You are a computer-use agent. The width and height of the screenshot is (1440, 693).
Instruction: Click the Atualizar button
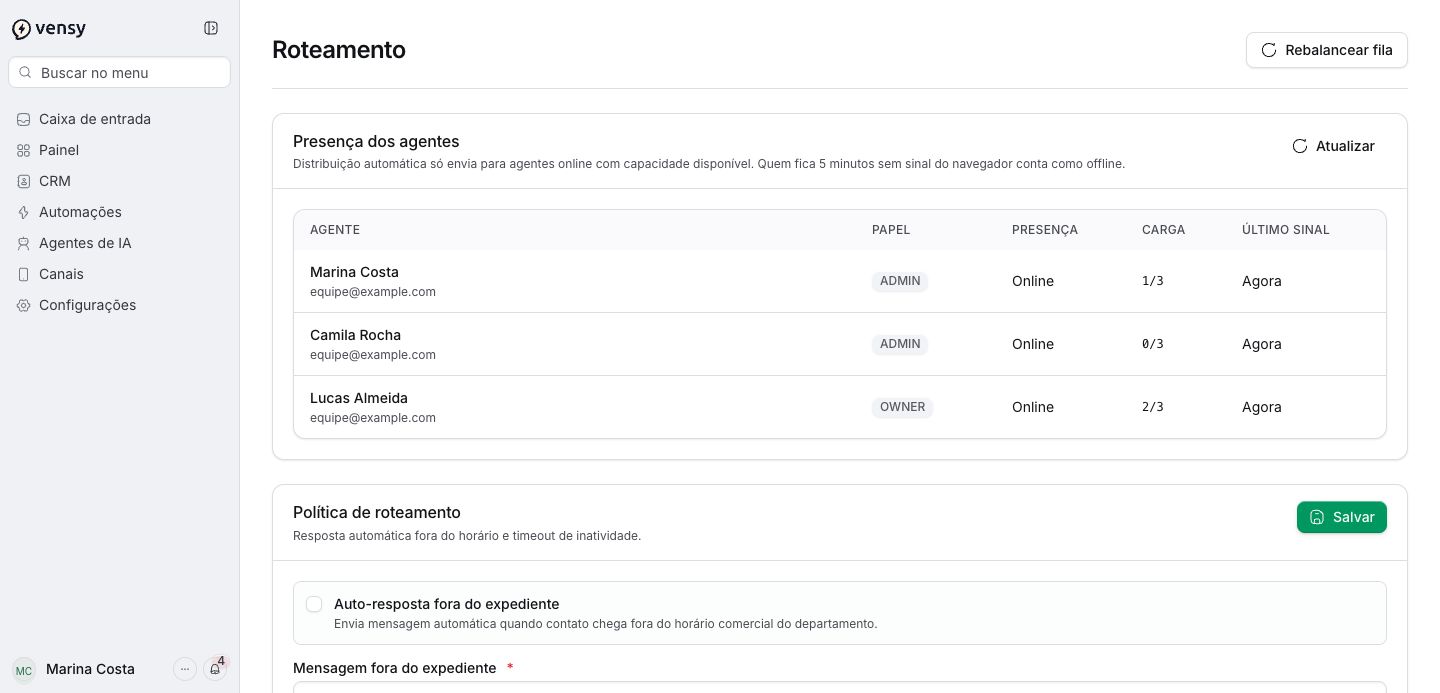click(1333, 146)
